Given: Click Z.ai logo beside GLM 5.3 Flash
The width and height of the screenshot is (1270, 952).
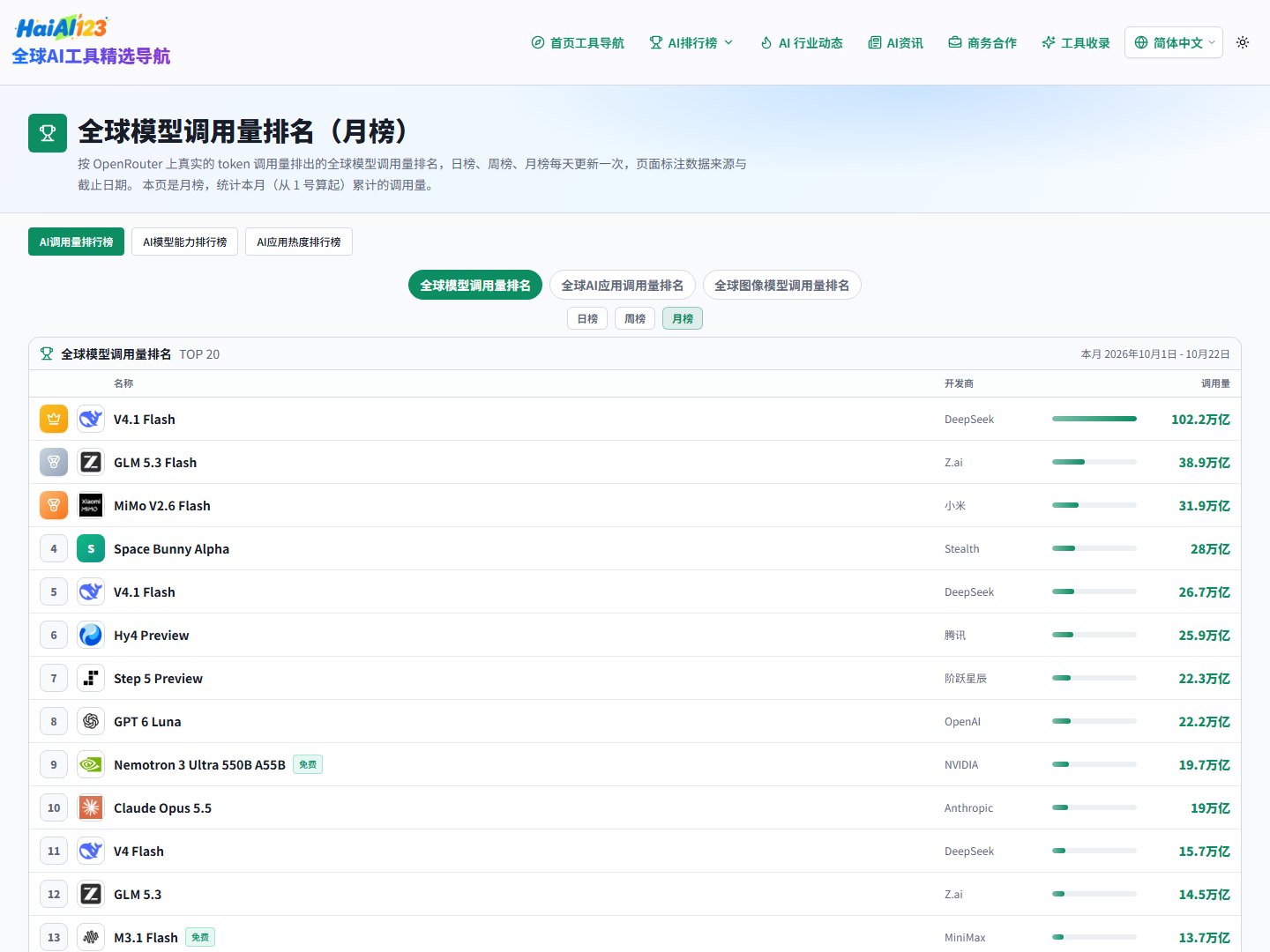Looking at the screenshot, I should pyautogui.click(x=91, y=462).
